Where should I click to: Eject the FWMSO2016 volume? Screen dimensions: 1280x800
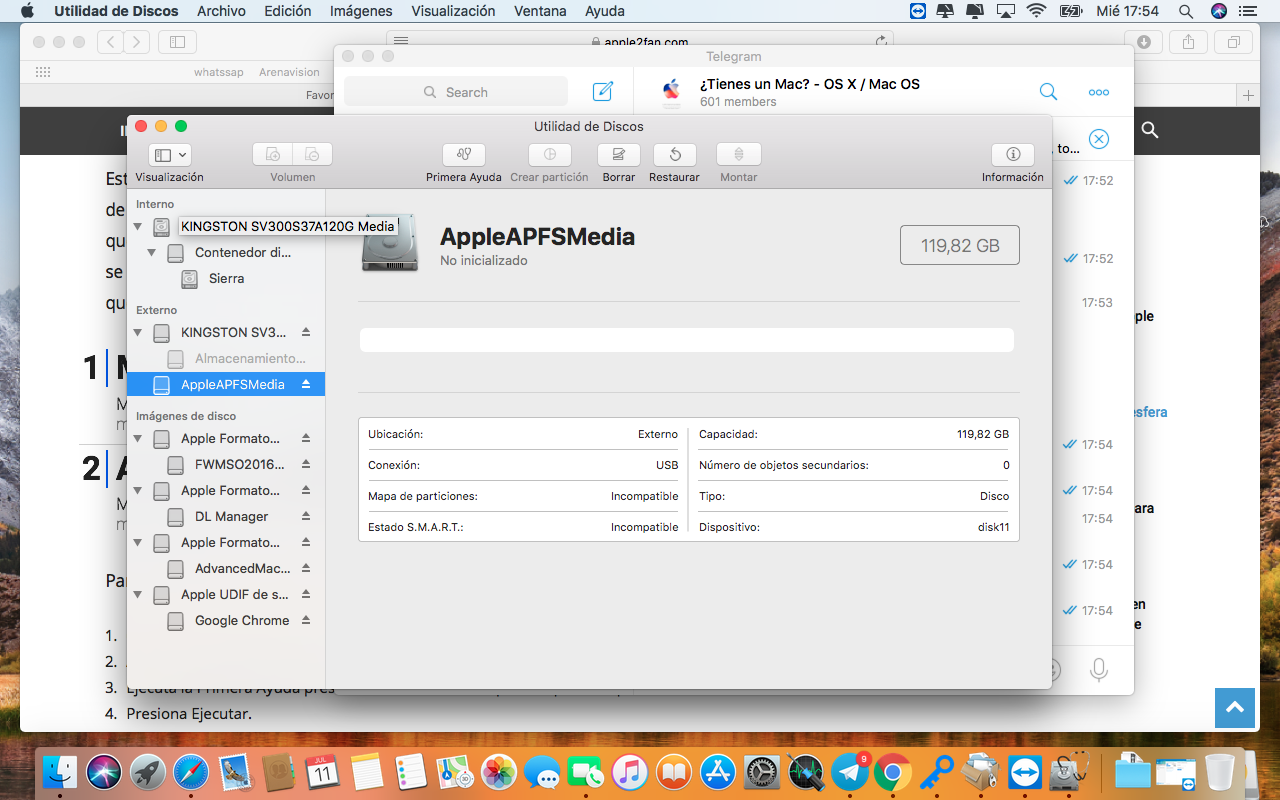(x=306, y=464)
